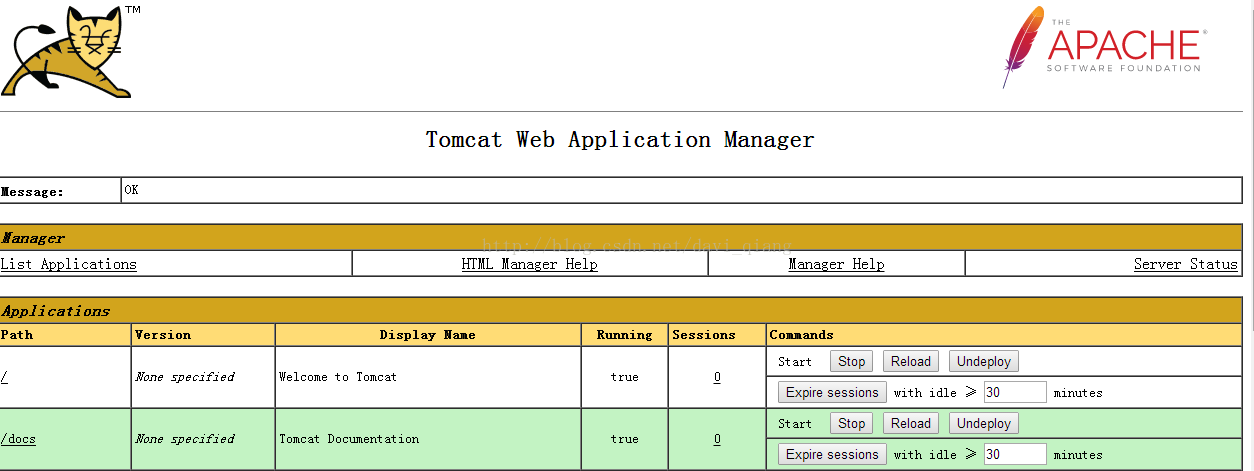Click the "Commands" column header
Screen dimensions: 1254x471
pos(801,335)
